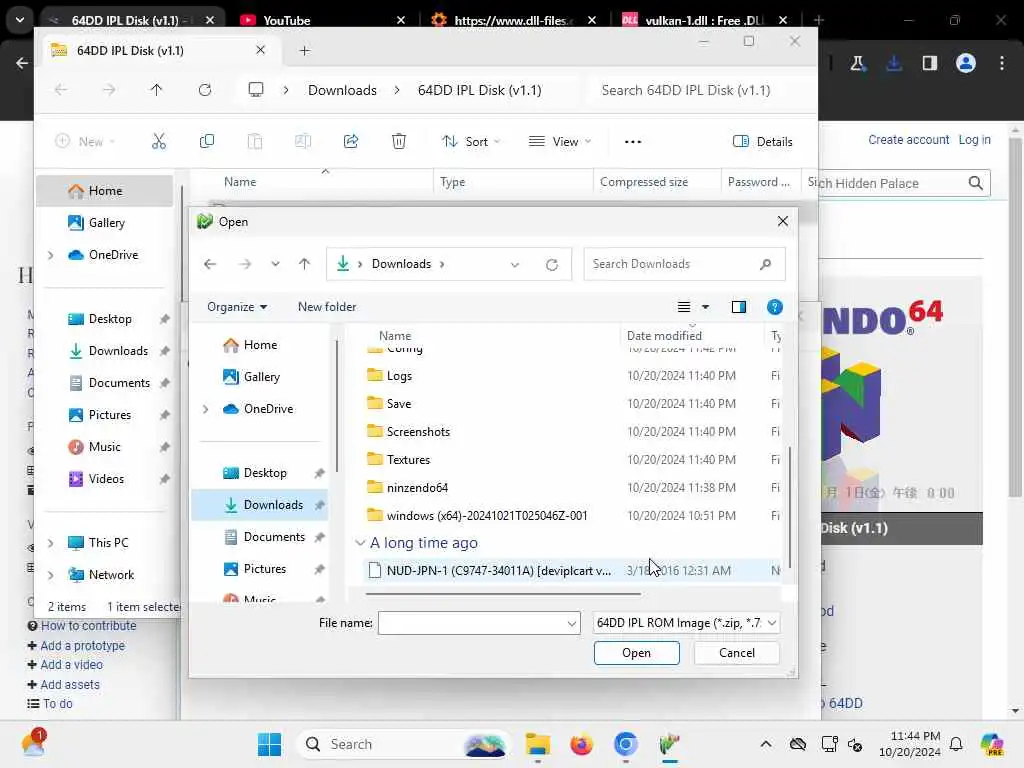Click the Open button in dialog
This screenshot has height=768, width=1024.
pos(636,653)
